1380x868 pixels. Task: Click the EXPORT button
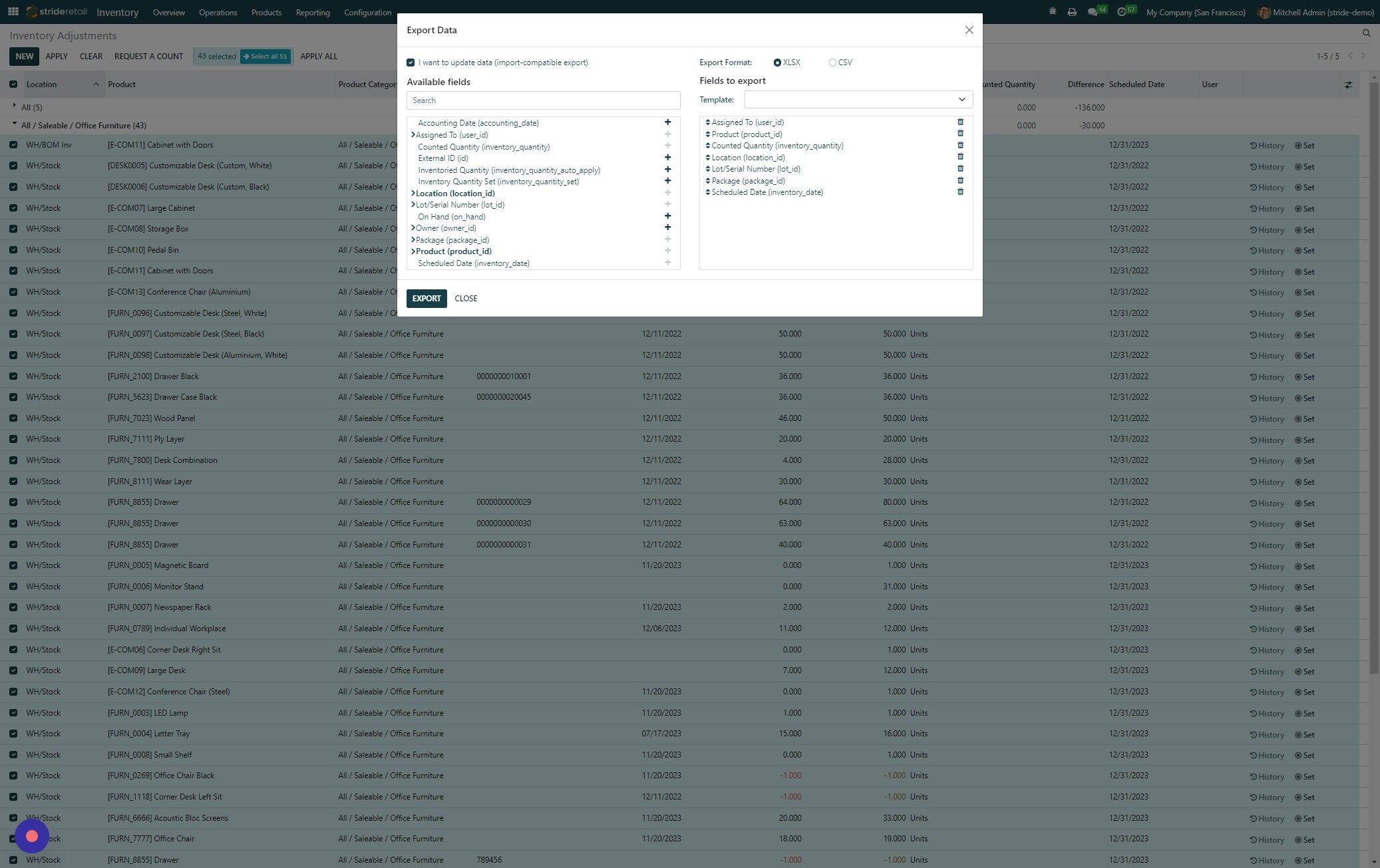tap(426, 299)
